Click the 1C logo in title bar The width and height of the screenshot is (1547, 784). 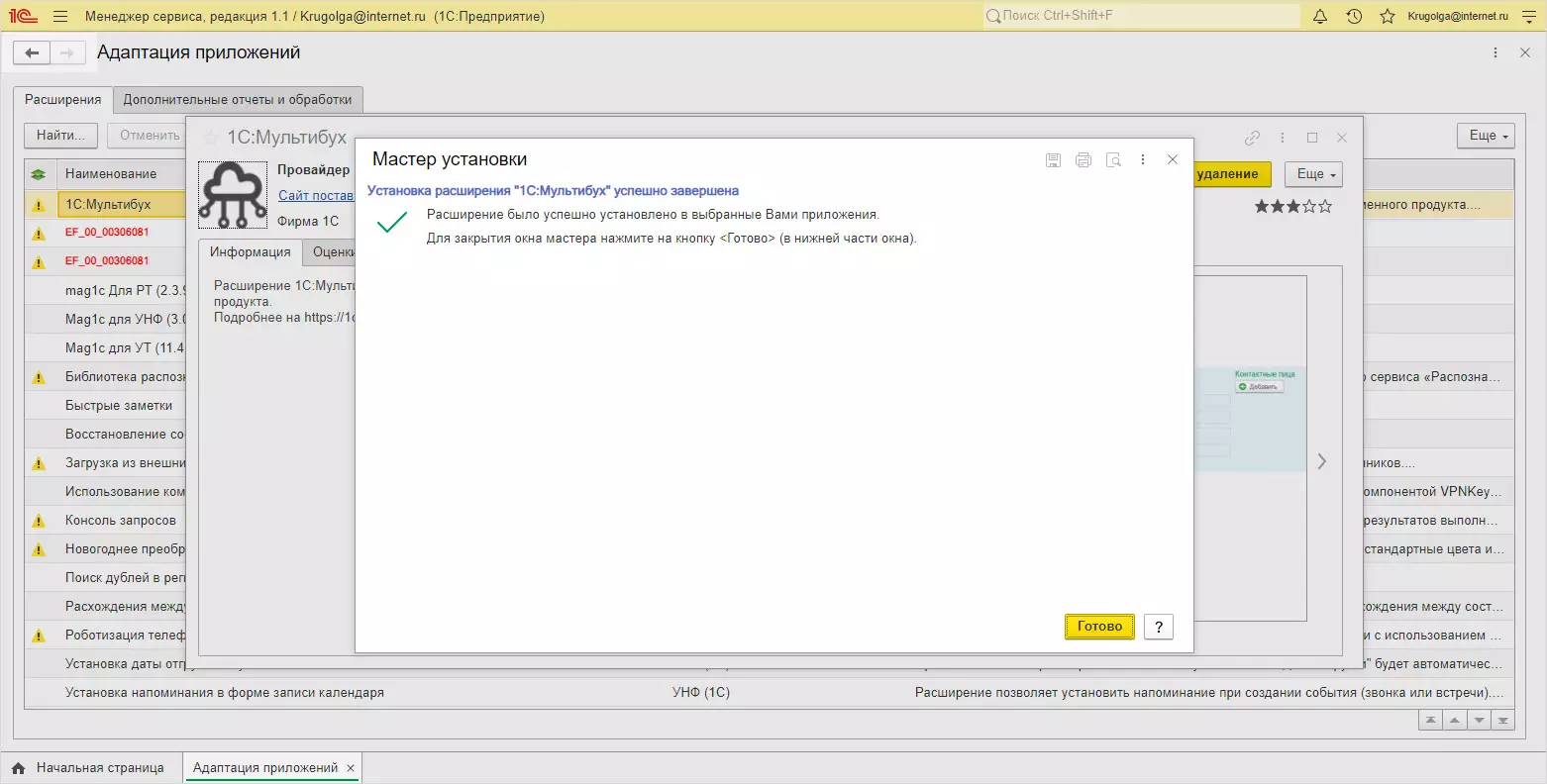pyautogui.click(x=23, y=16)
